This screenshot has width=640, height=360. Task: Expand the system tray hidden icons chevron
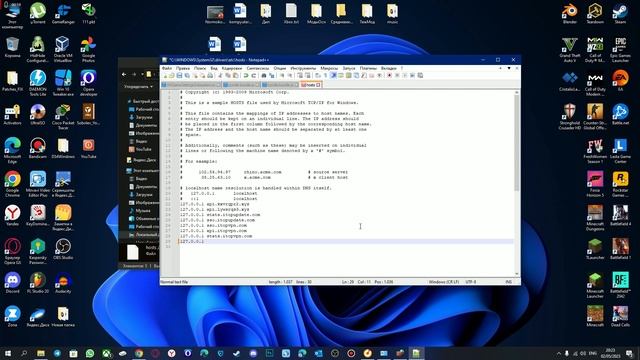pos(558,353)
